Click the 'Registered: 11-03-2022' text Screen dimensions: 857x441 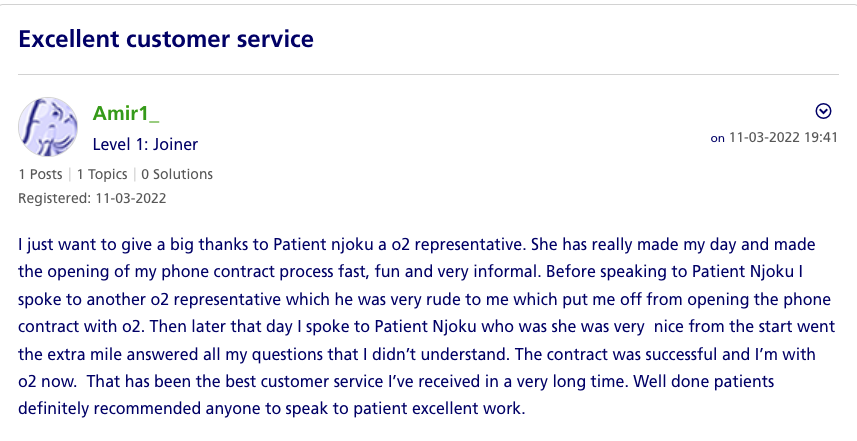92,198
